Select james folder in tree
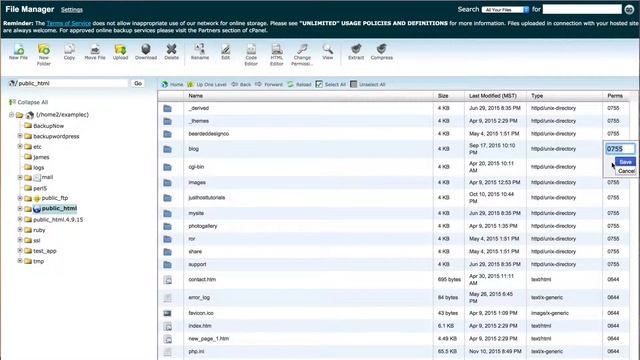This screenshot has height=360, width=640. point(41,157)
